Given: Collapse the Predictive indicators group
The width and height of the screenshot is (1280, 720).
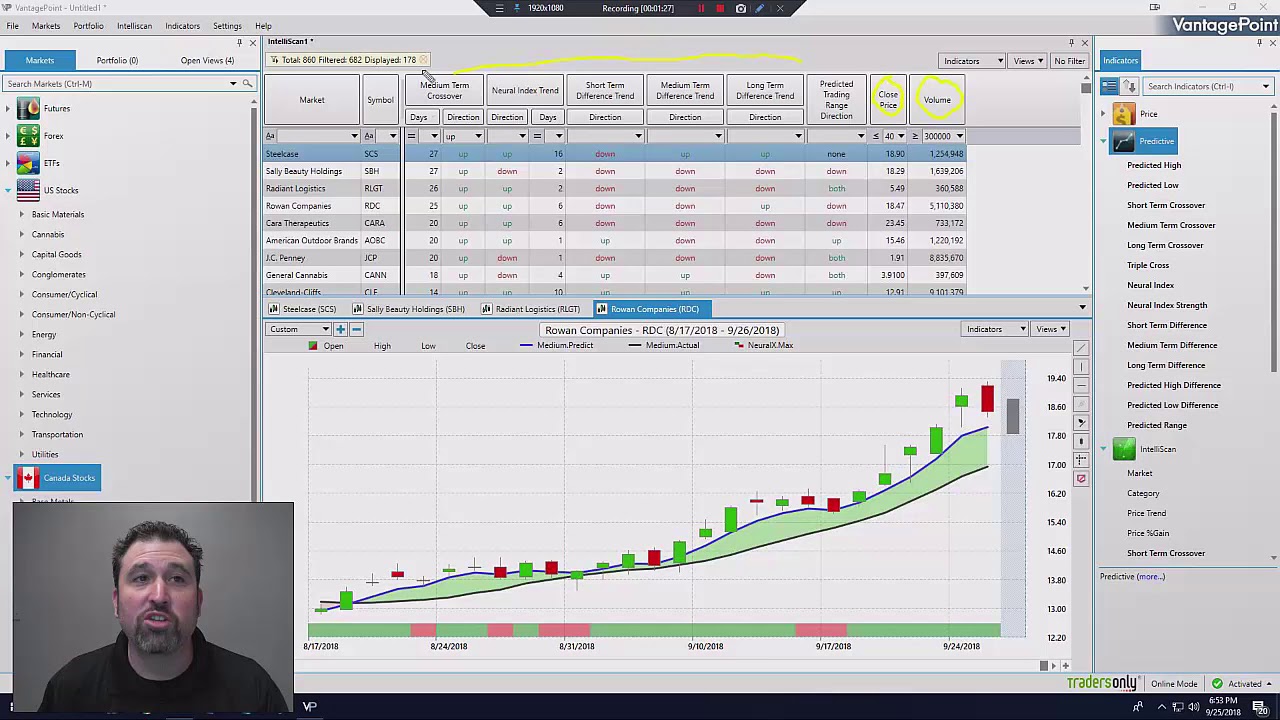Looking at the screenshot, I should pyautogui.click(x=1104, y=141).
